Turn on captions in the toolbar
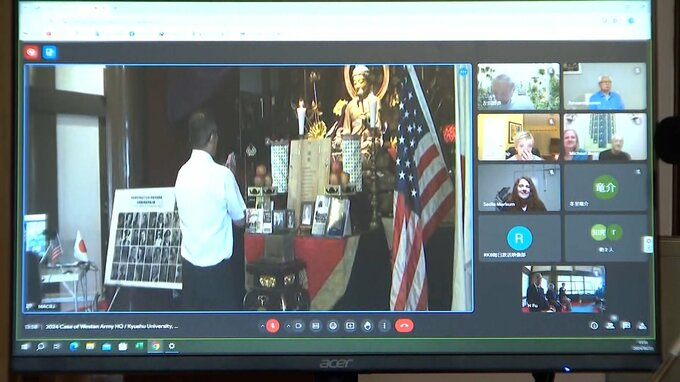The image size is (680, 382). pyautogui.click(x=316, y=326)
